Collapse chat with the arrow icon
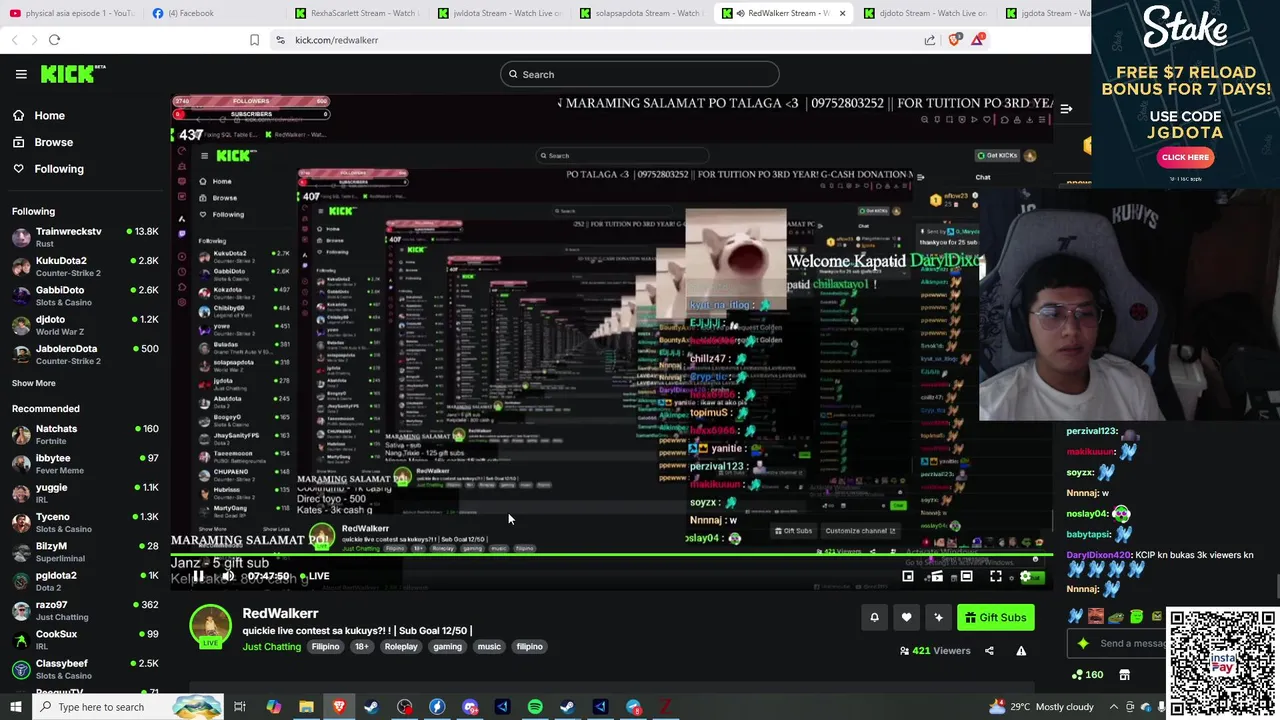1280x720 pixels. coord(1066,109)
